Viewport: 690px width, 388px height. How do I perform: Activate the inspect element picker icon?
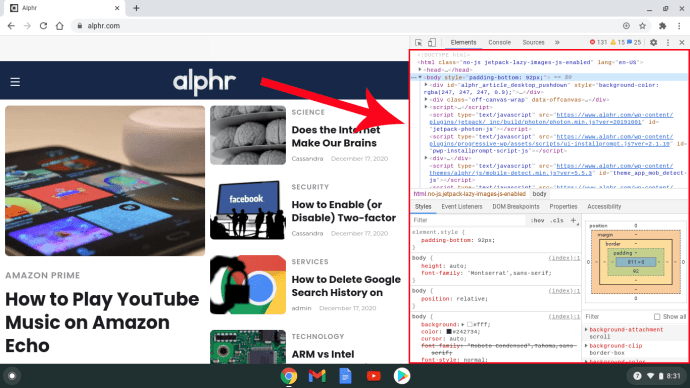point(418,43)
